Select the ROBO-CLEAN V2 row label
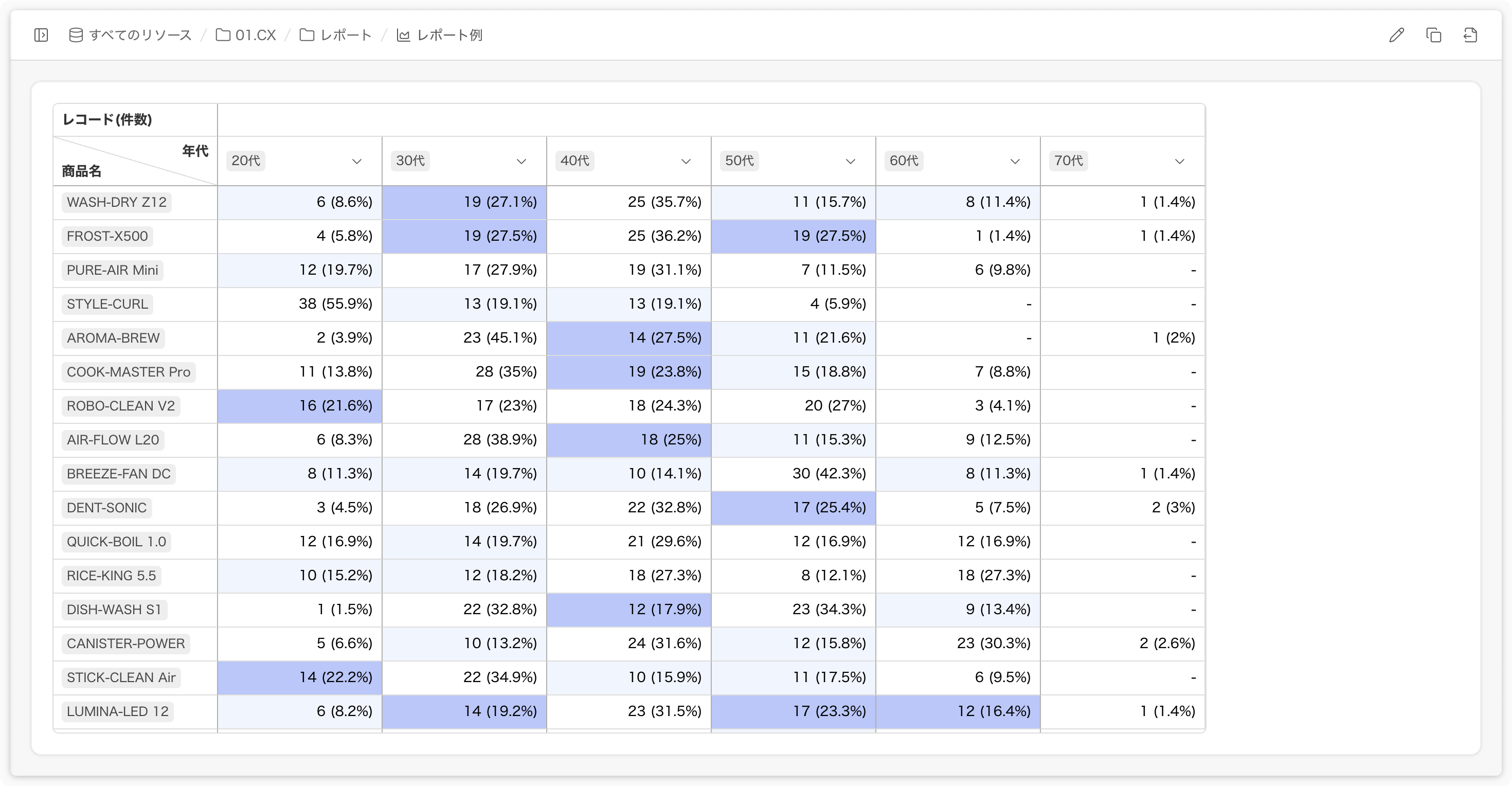Image resolution: width=1512 pixels, height=786 pixels. tap(120, 406)
